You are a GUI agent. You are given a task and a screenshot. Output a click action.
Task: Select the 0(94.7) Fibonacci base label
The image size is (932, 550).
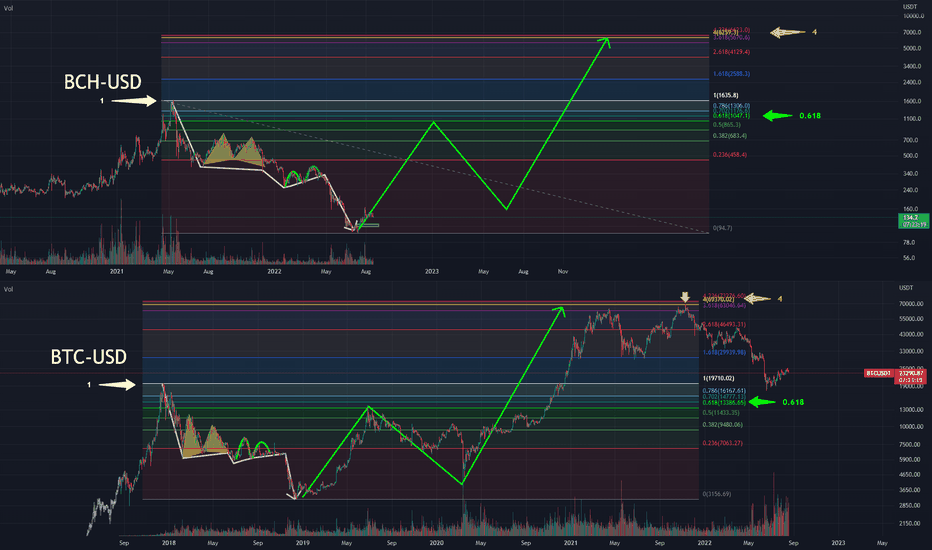tap(722, 228)
